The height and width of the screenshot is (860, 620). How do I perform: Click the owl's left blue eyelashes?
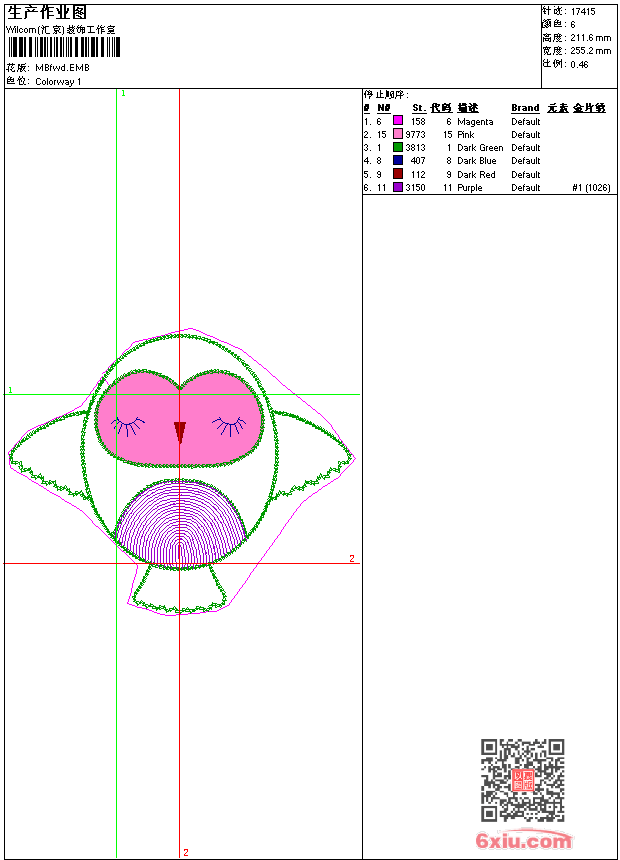(128, 426)
